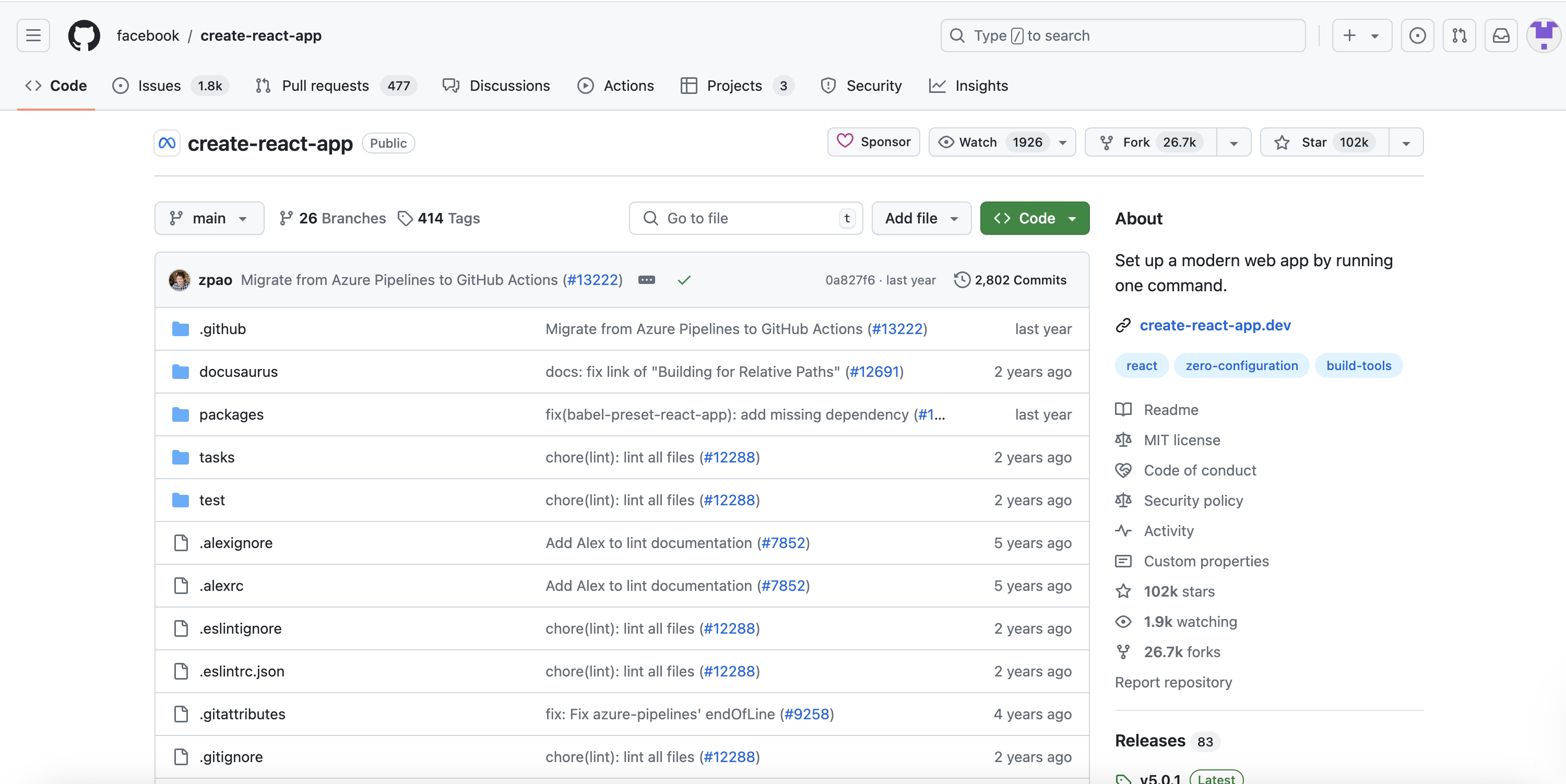Image resolution: width=1566 pixels, height=784 pixels.
Task: Switch to the Issues tab
Action: (170, 86)
